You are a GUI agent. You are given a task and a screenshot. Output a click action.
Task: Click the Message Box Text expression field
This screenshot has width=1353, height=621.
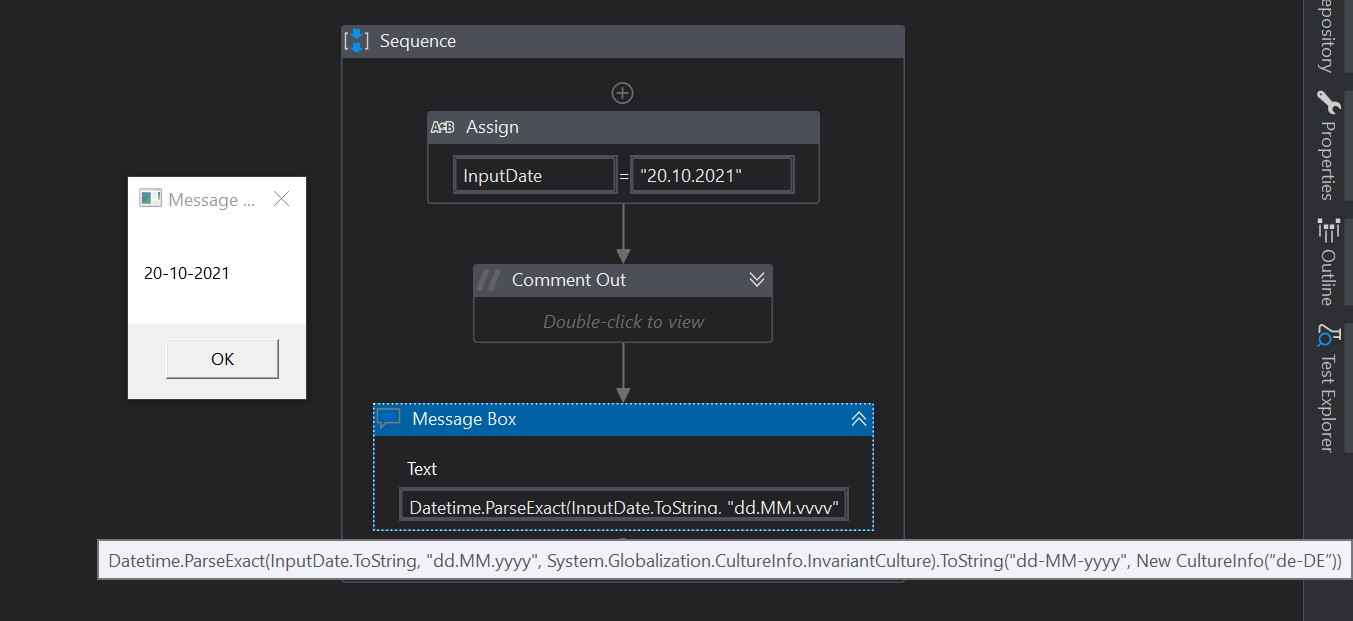coord(623,506)
